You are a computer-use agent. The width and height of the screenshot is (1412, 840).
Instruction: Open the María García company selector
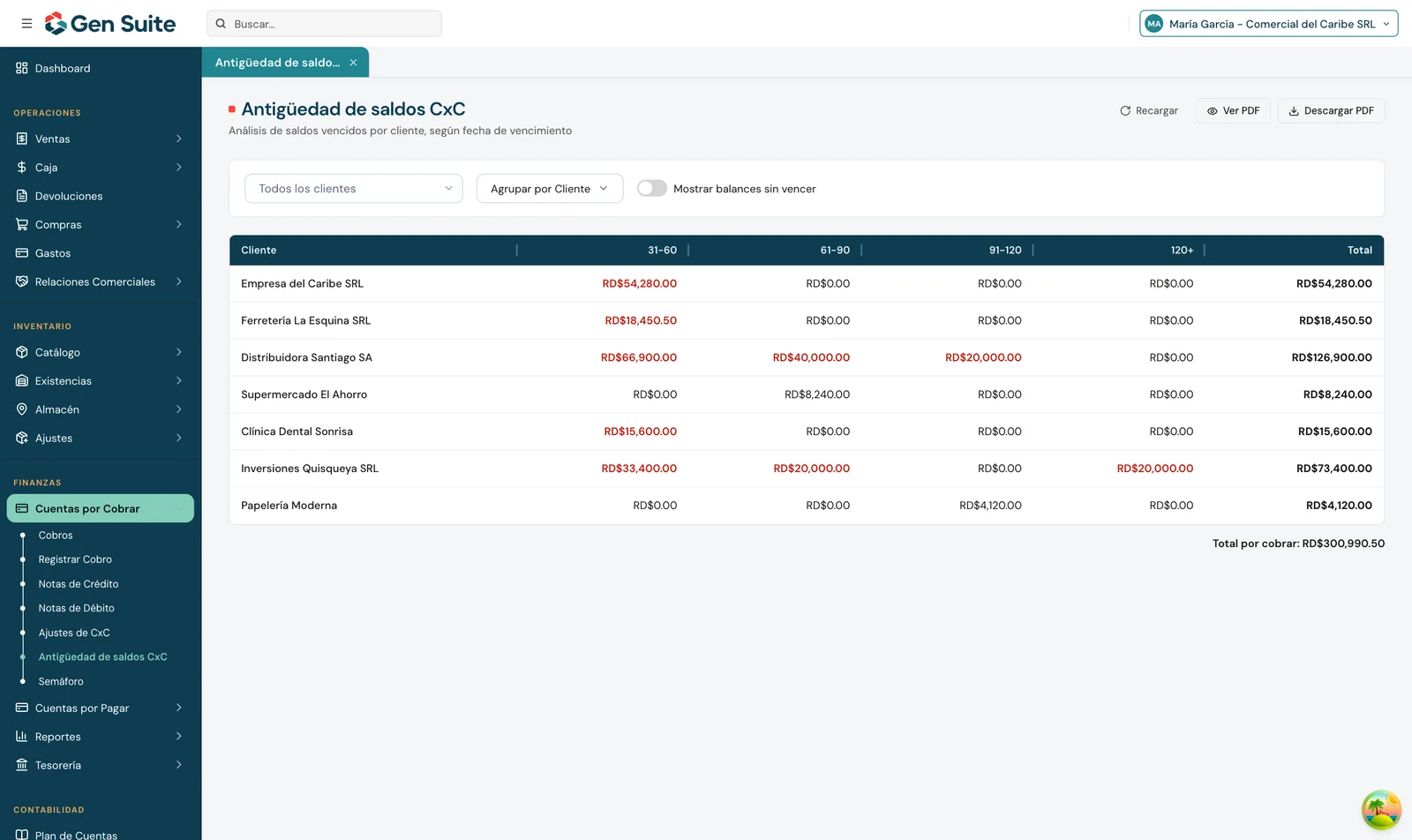click(1269, 24)
